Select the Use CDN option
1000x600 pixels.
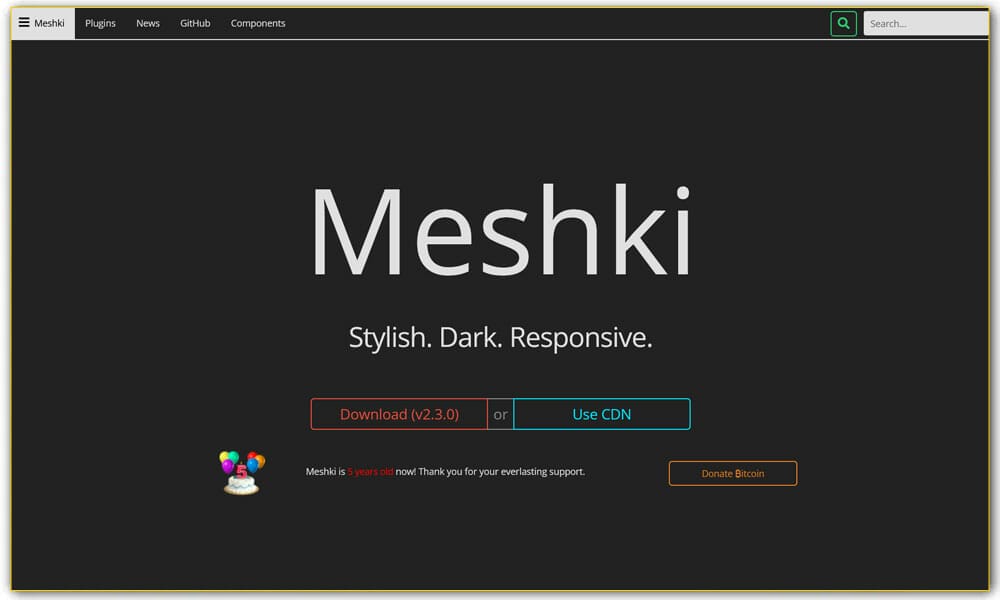601,413
